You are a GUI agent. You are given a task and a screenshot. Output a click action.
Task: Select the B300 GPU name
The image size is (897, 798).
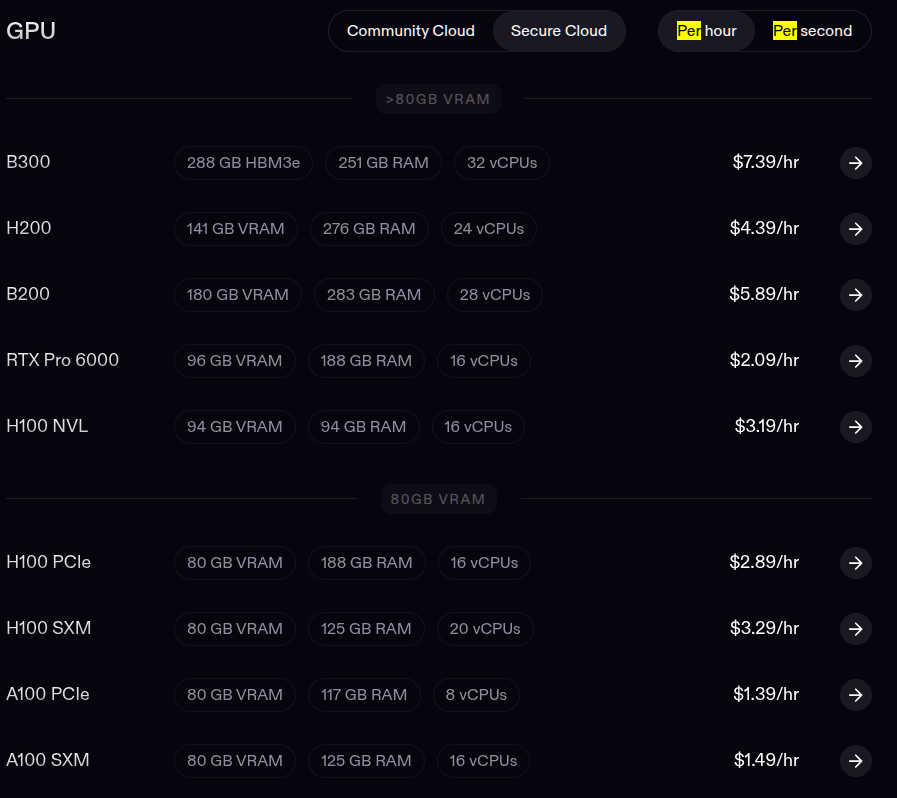tap(28, 162)
